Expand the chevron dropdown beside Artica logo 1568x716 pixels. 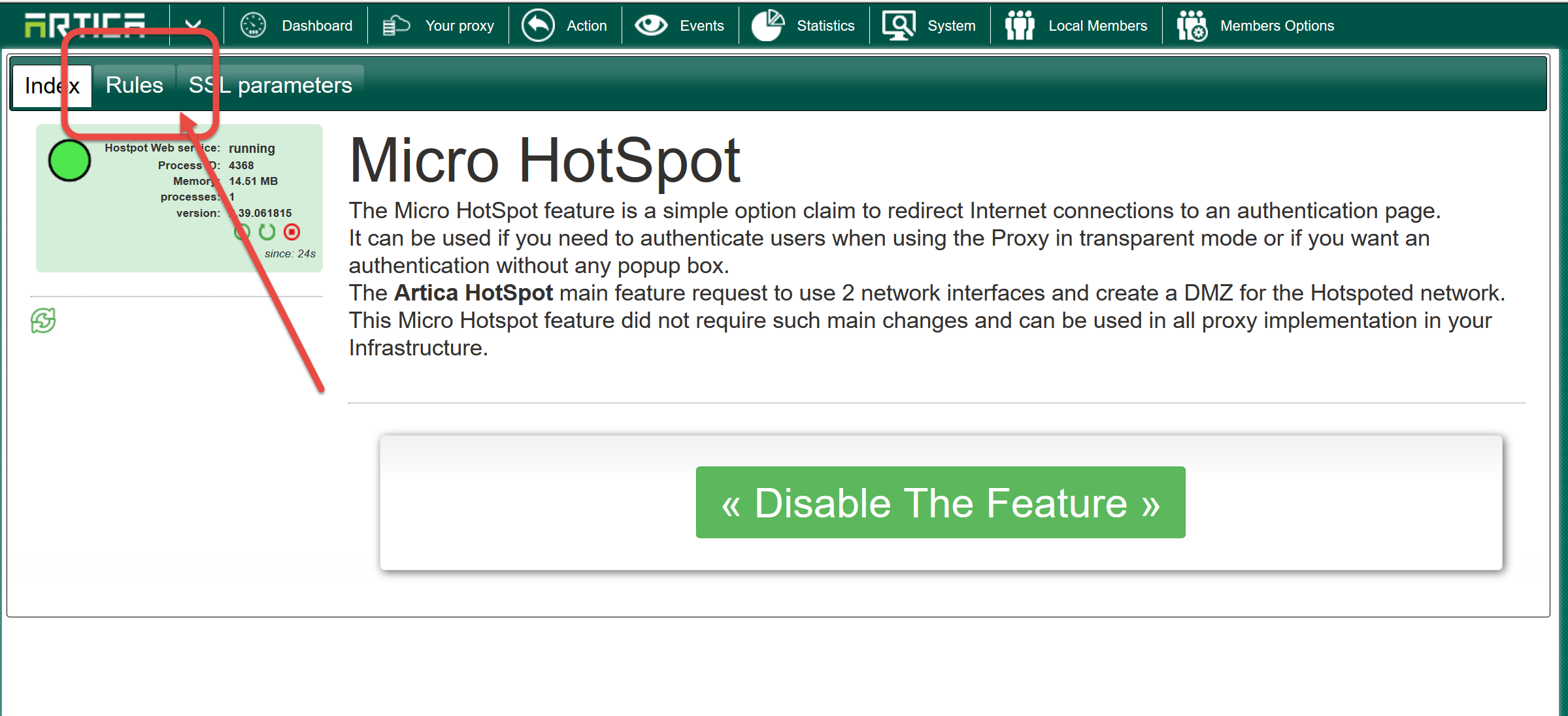[x=193, y=25]
